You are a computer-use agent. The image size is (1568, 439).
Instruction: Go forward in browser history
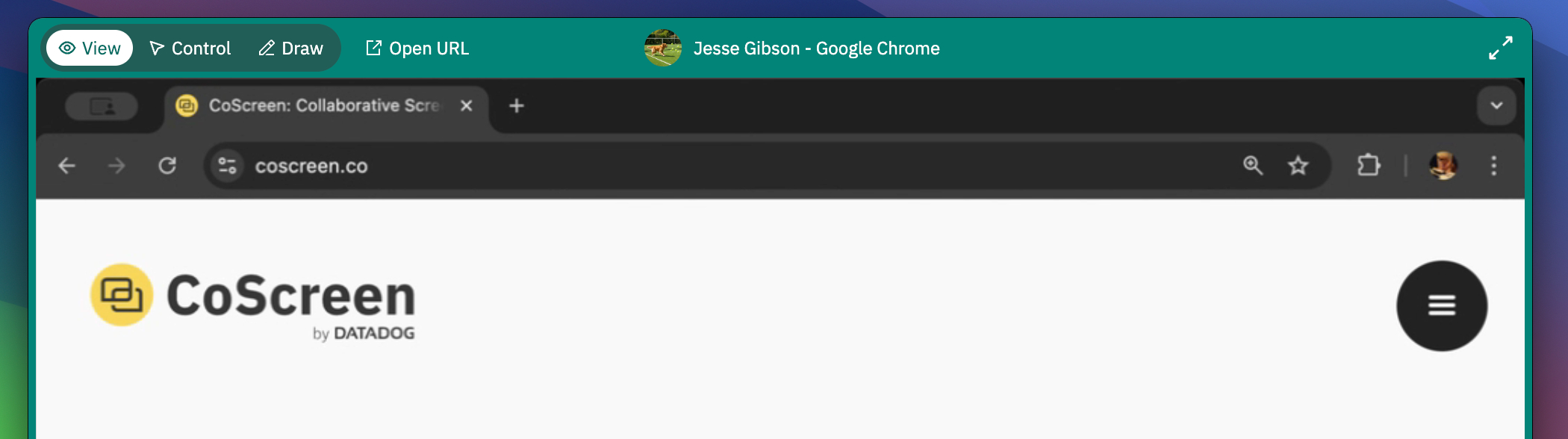click(x=116, y=166)
